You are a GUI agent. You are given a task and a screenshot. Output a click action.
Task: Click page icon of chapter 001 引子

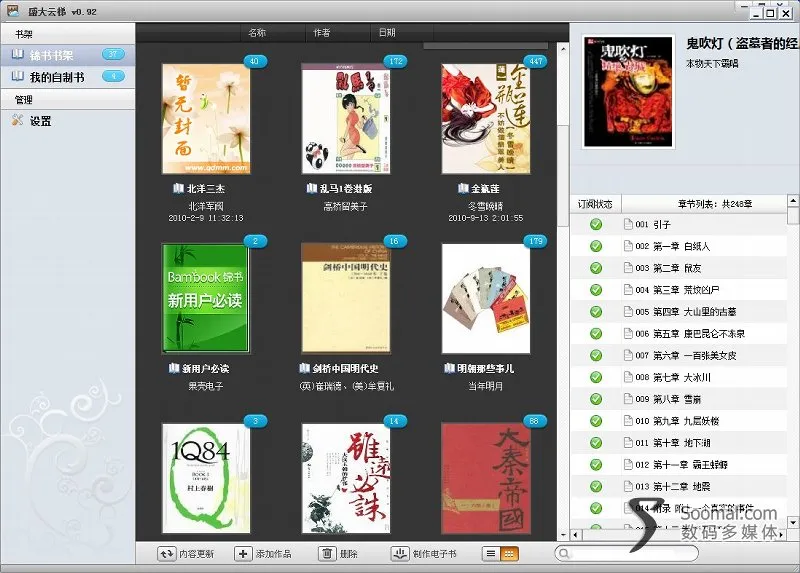(x=628, y=224)
